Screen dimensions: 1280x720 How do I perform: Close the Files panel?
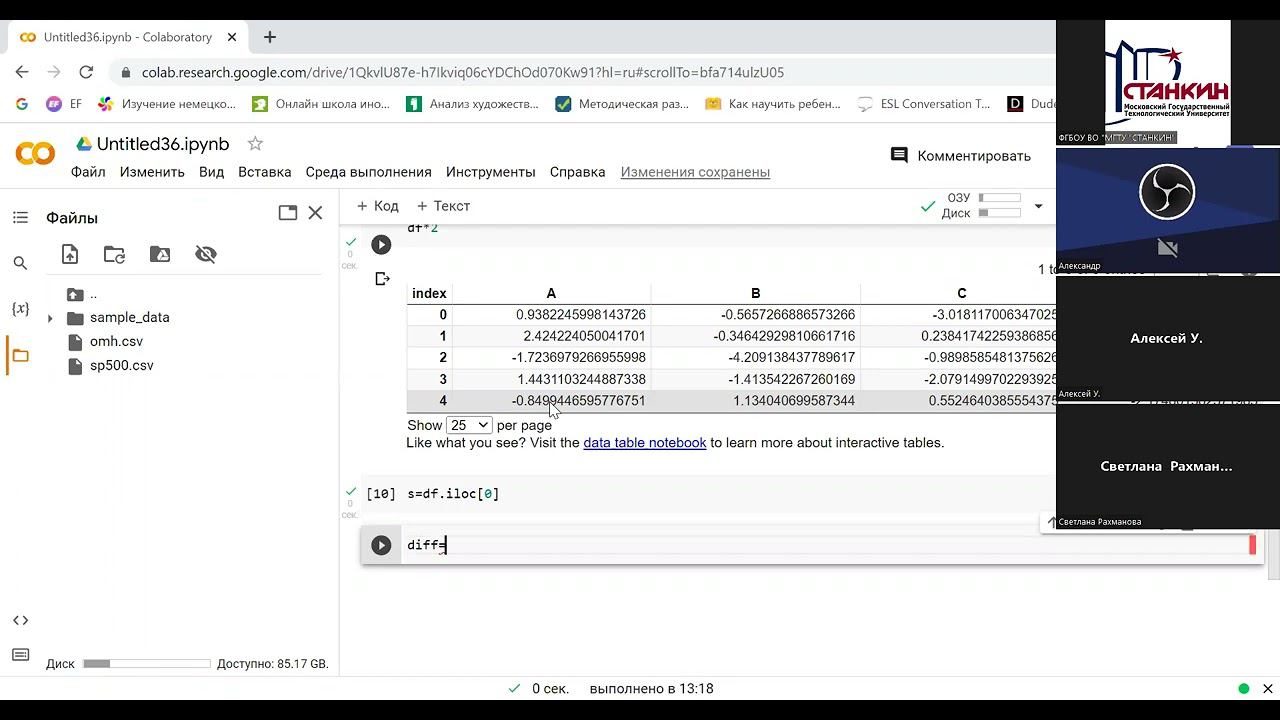(315, 213)
